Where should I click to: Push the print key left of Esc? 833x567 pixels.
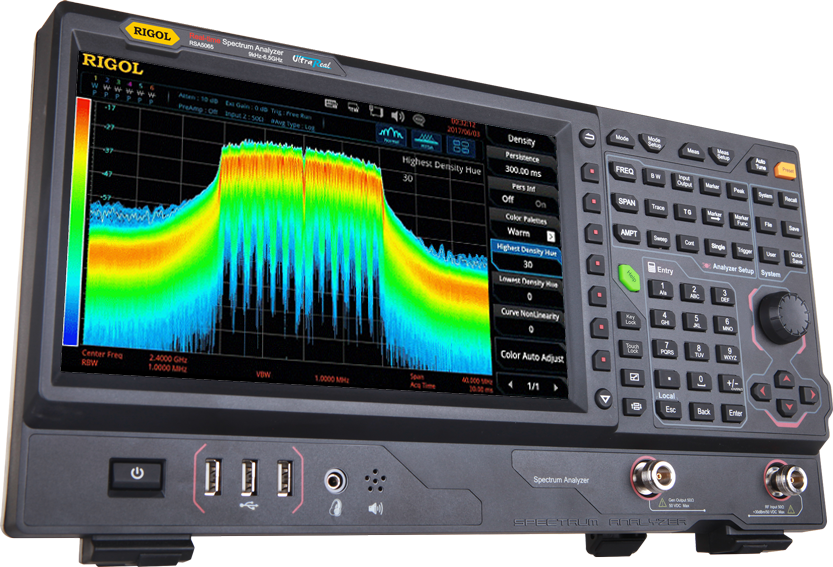click(x=635, y=407)
